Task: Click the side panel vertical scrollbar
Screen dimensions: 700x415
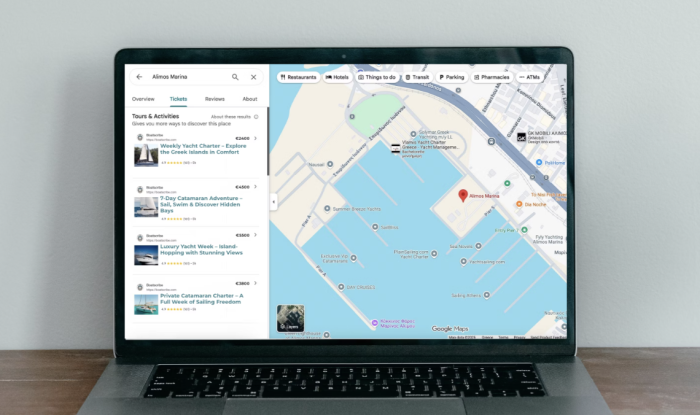Action: click(x=268, y=141)
